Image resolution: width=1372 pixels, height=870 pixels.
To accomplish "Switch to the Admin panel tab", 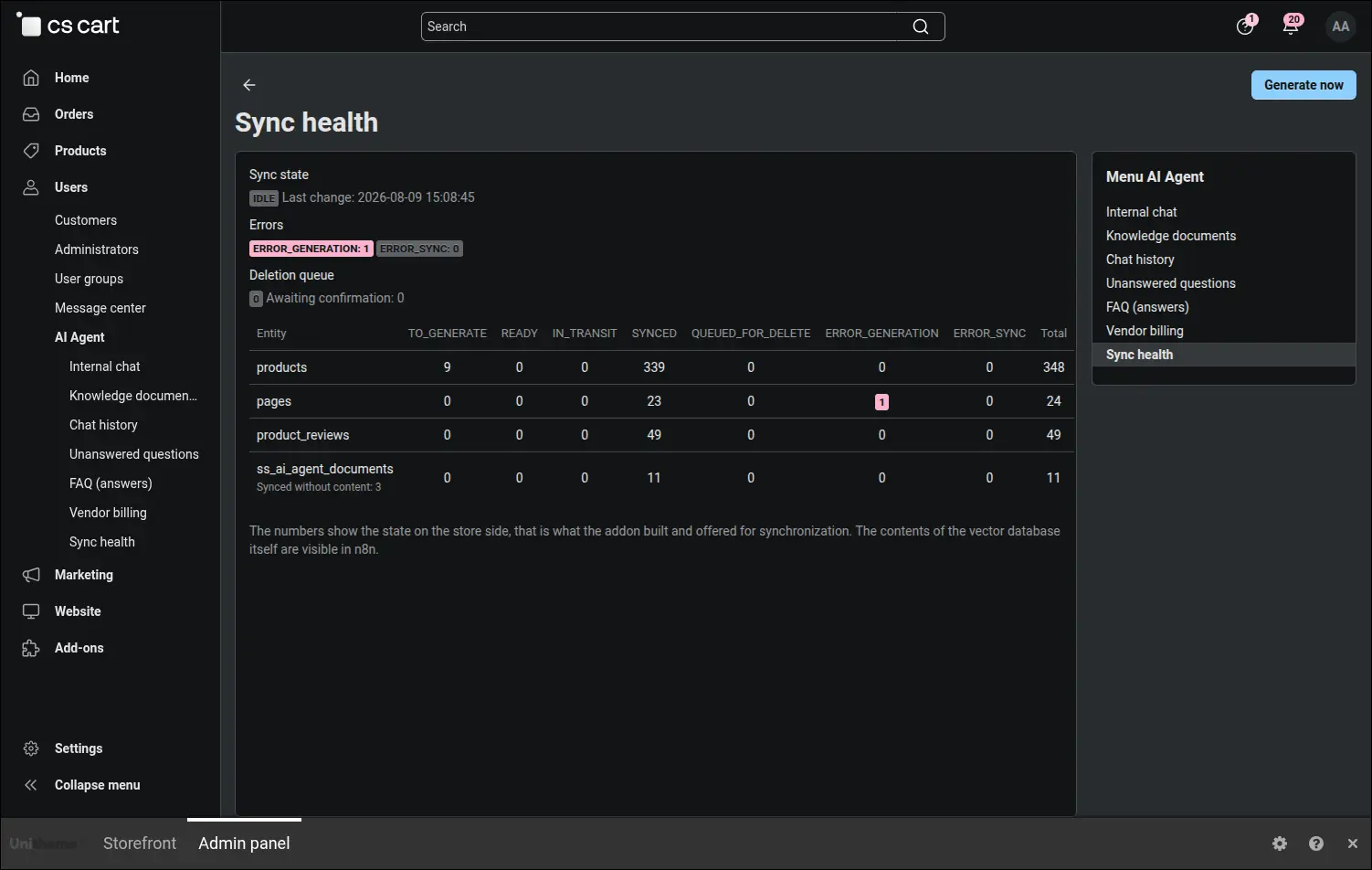I will click(244, 843).
